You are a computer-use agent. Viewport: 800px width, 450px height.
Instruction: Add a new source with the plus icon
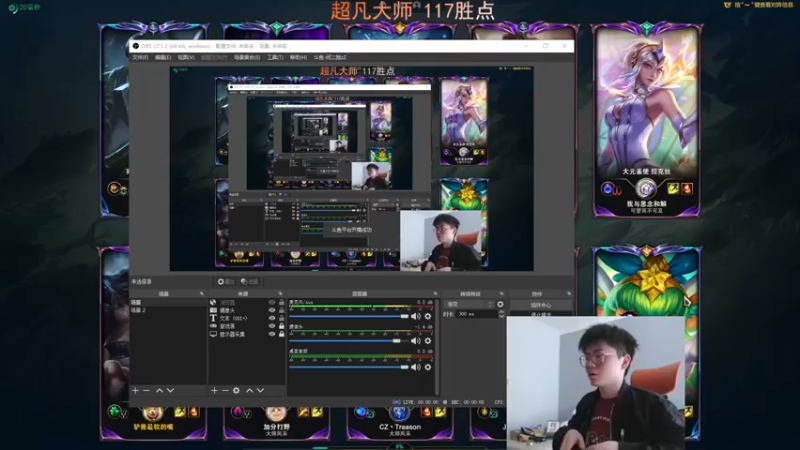click(x=214, y=390)
